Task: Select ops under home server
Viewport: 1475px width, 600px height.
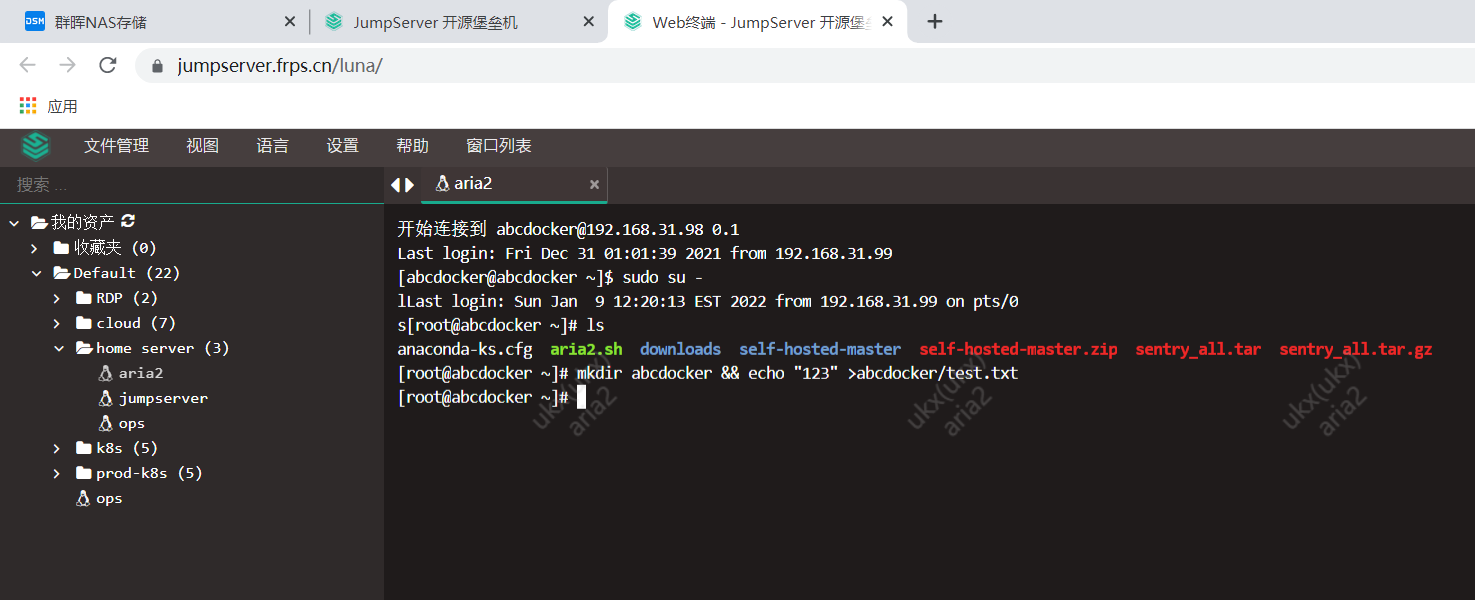Action: coord(132,423)
